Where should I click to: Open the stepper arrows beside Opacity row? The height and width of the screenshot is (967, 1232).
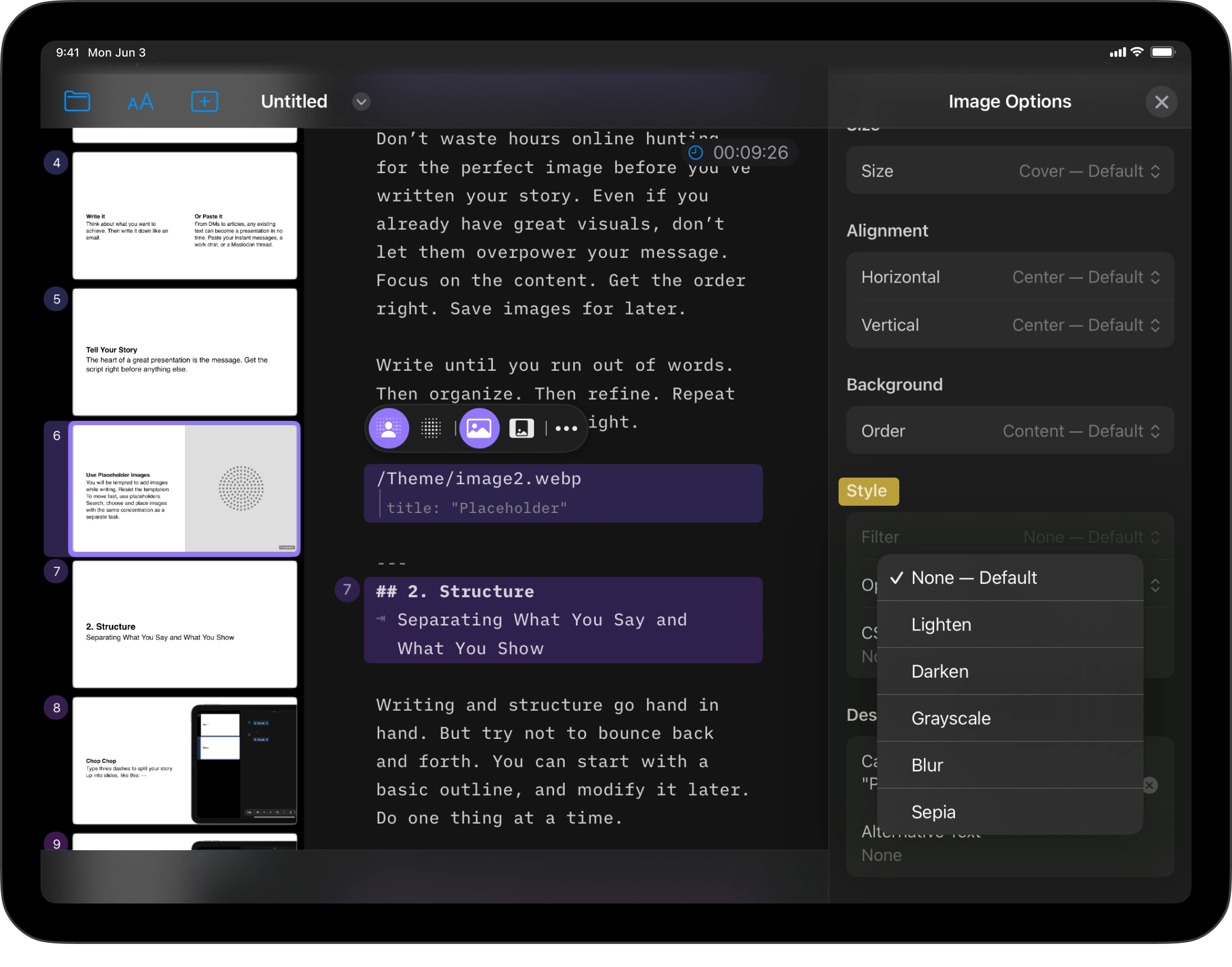click(x=1155, y=585)
